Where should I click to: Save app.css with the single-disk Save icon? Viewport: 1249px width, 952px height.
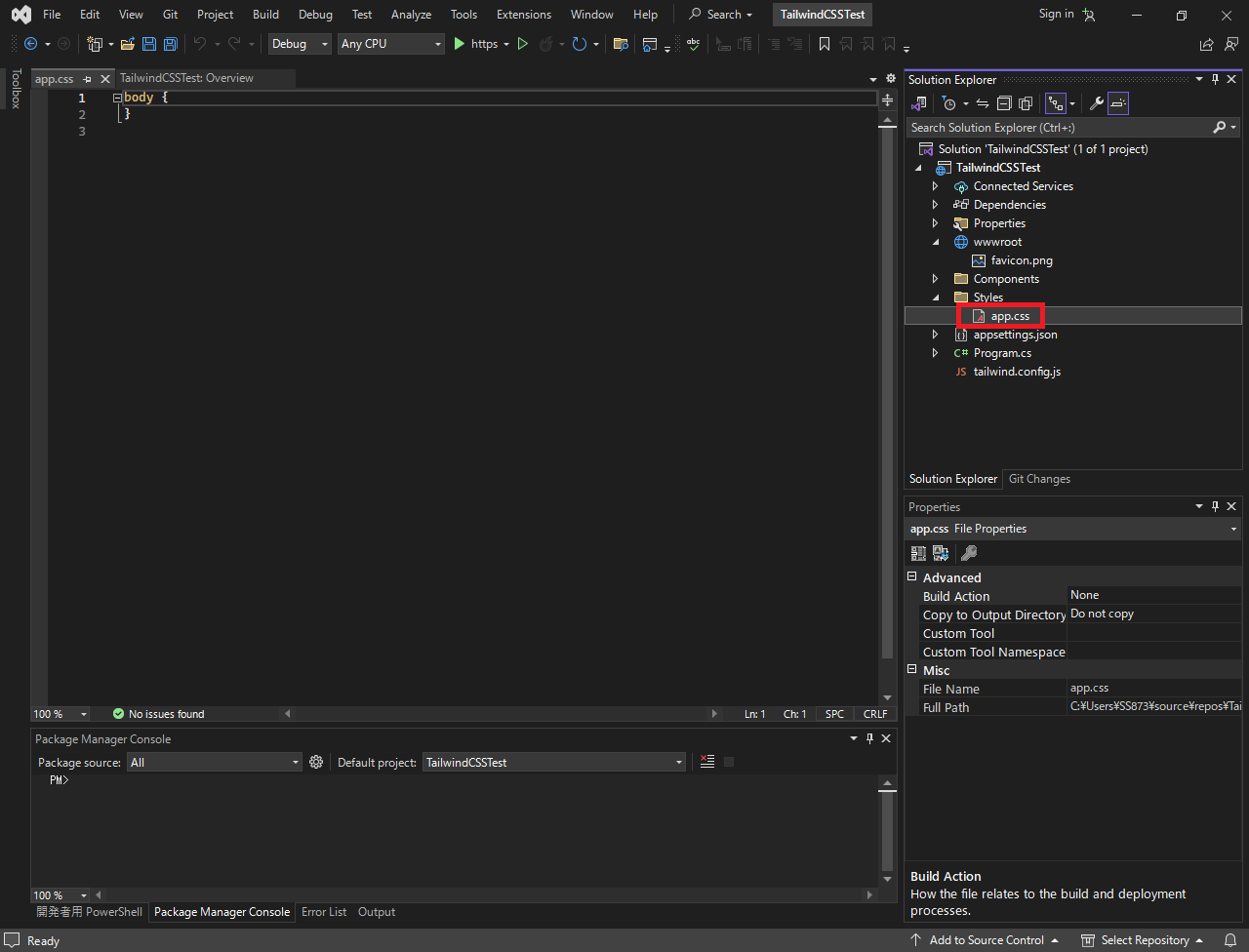pos(149,44)
